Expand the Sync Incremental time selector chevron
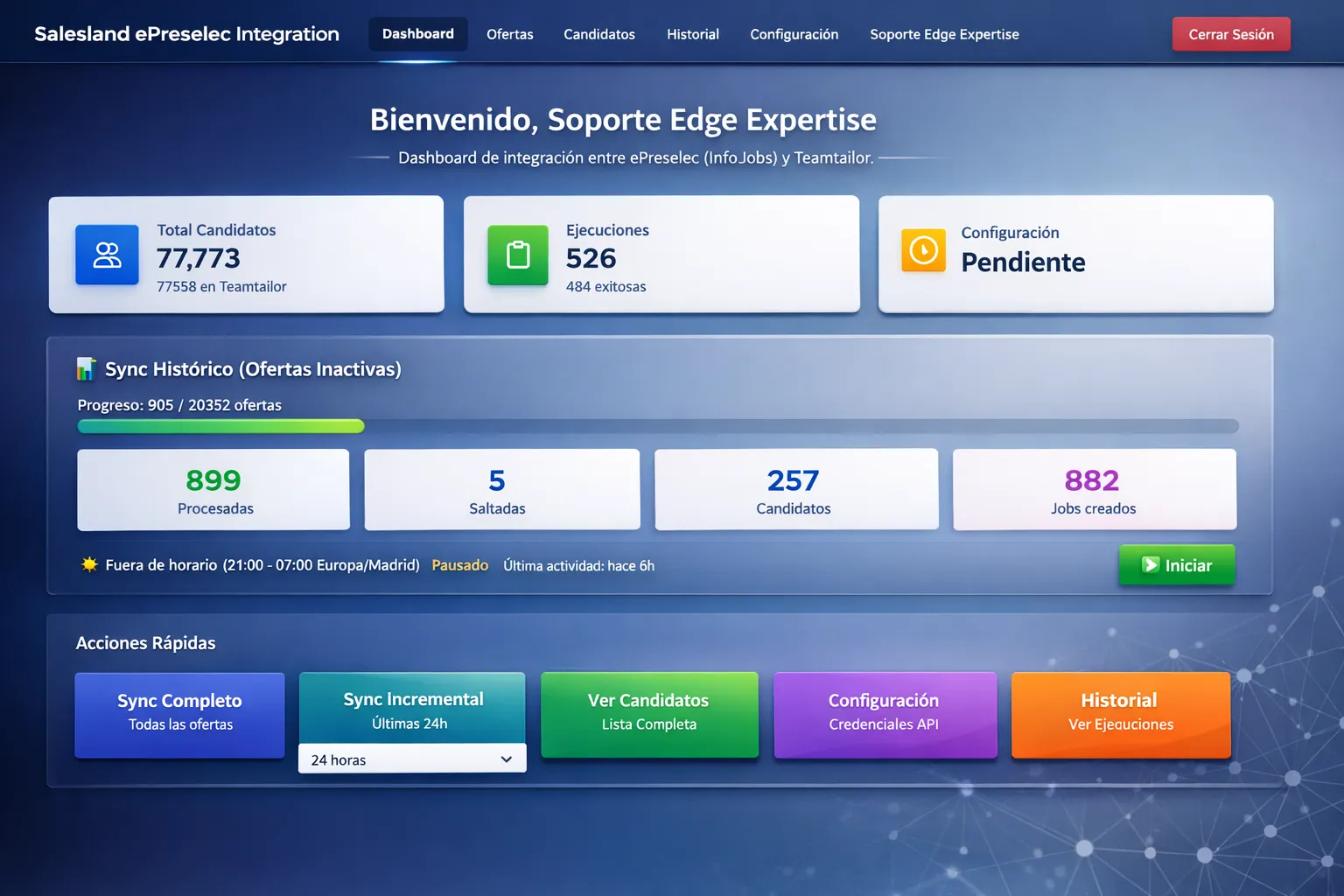 (506, 759)
